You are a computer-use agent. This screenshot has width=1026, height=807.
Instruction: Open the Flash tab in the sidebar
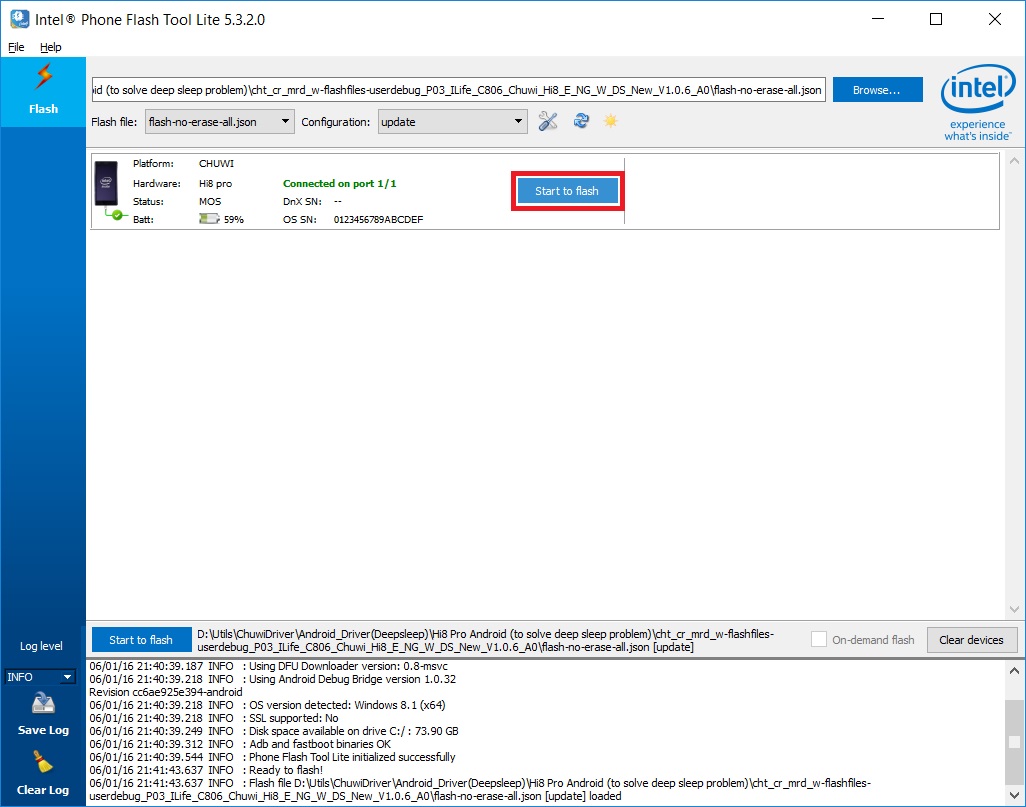click(43, 91)
